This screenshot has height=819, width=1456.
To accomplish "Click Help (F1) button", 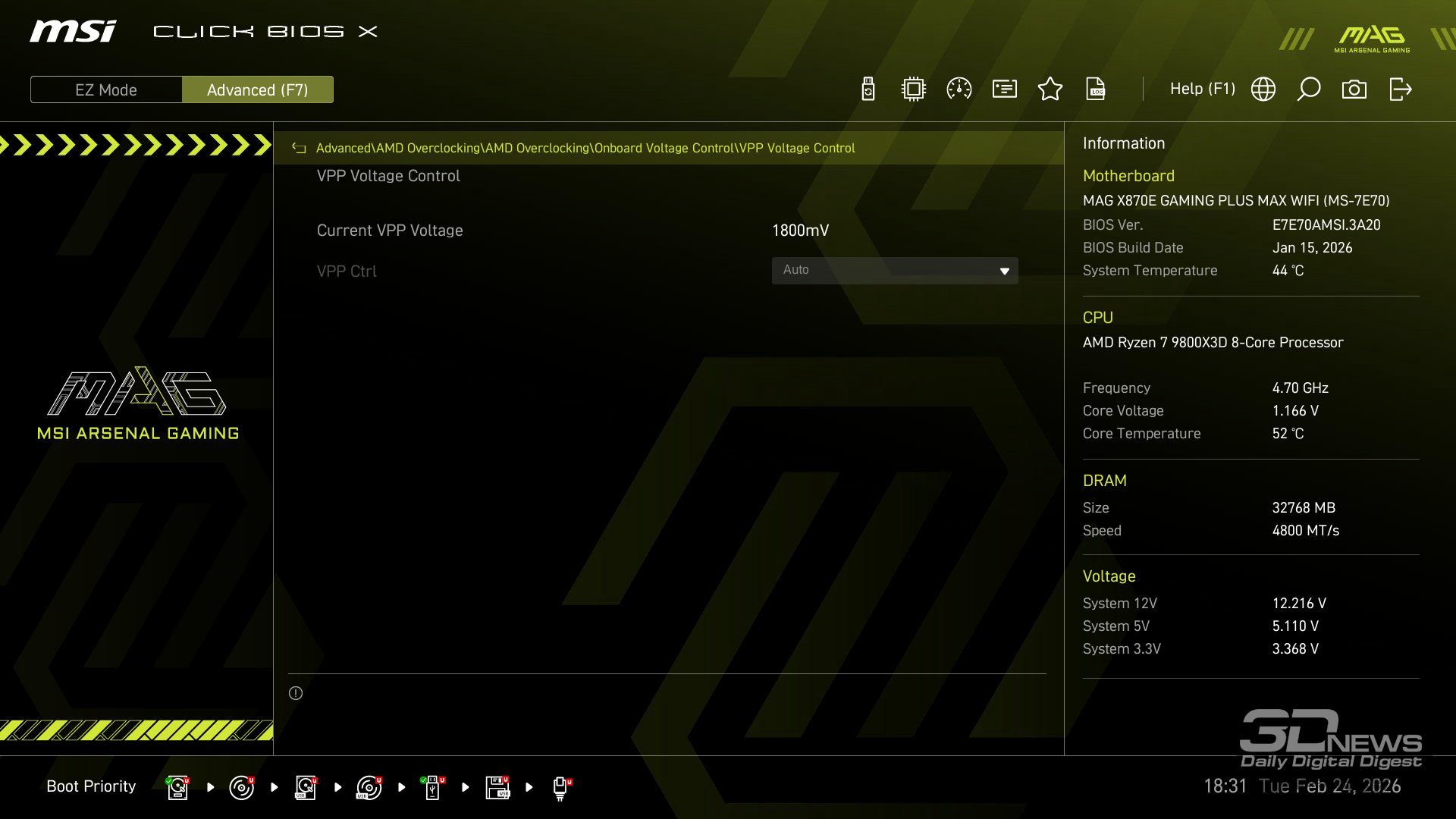I will click(x=1202, y=89).
